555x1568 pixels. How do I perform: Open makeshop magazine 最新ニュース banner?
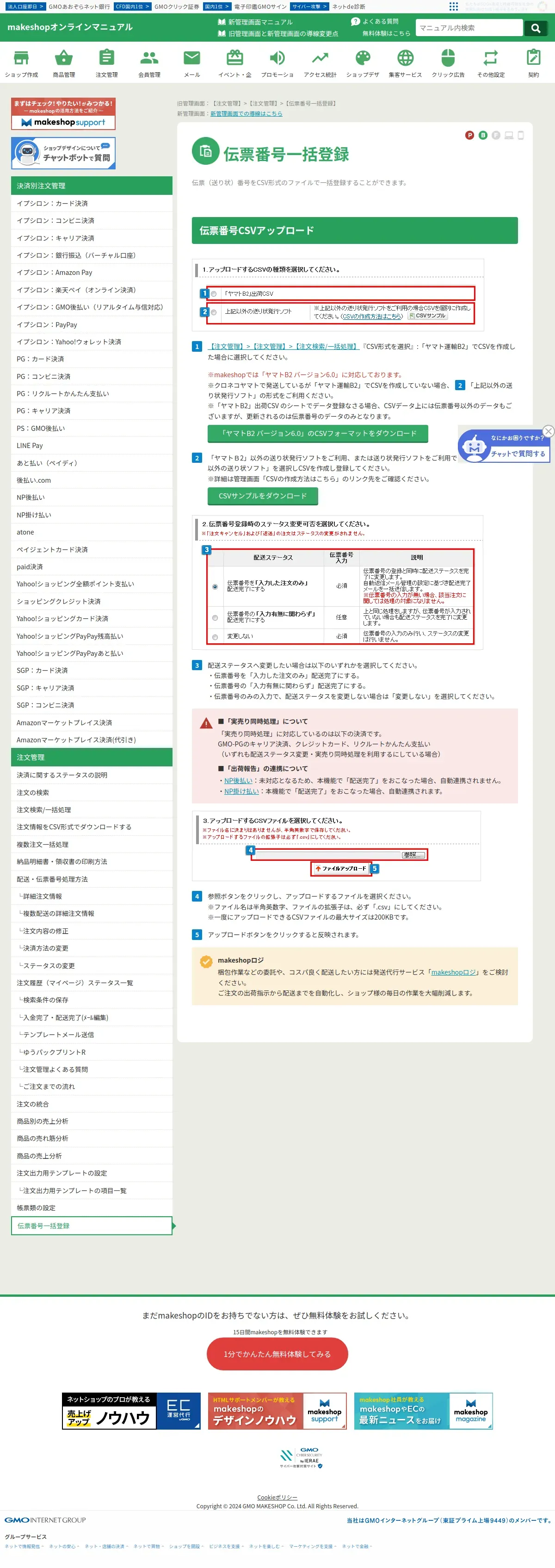(424, 1411)
